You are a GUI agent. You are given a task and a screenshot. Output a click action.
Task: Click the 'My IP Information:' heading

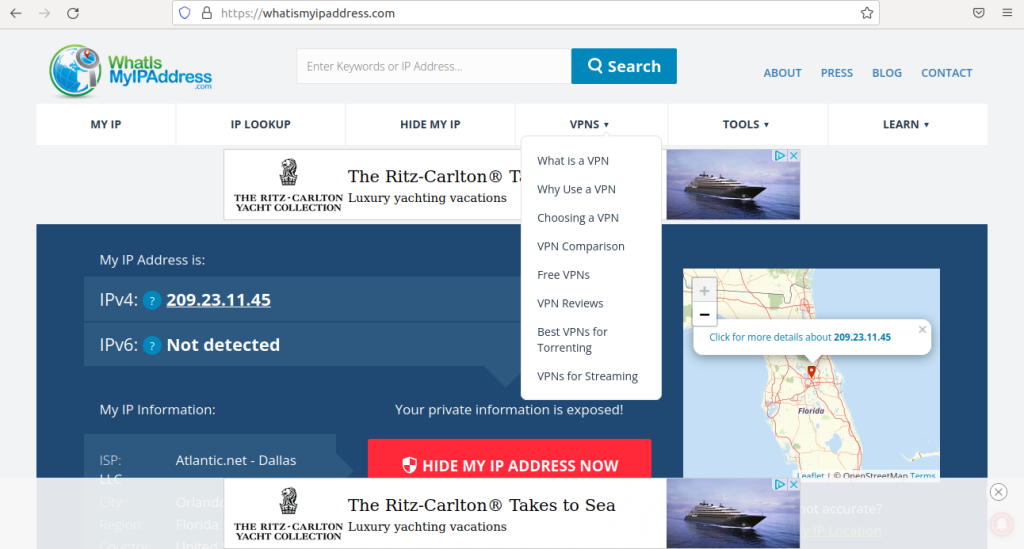[x=157, y=410]
